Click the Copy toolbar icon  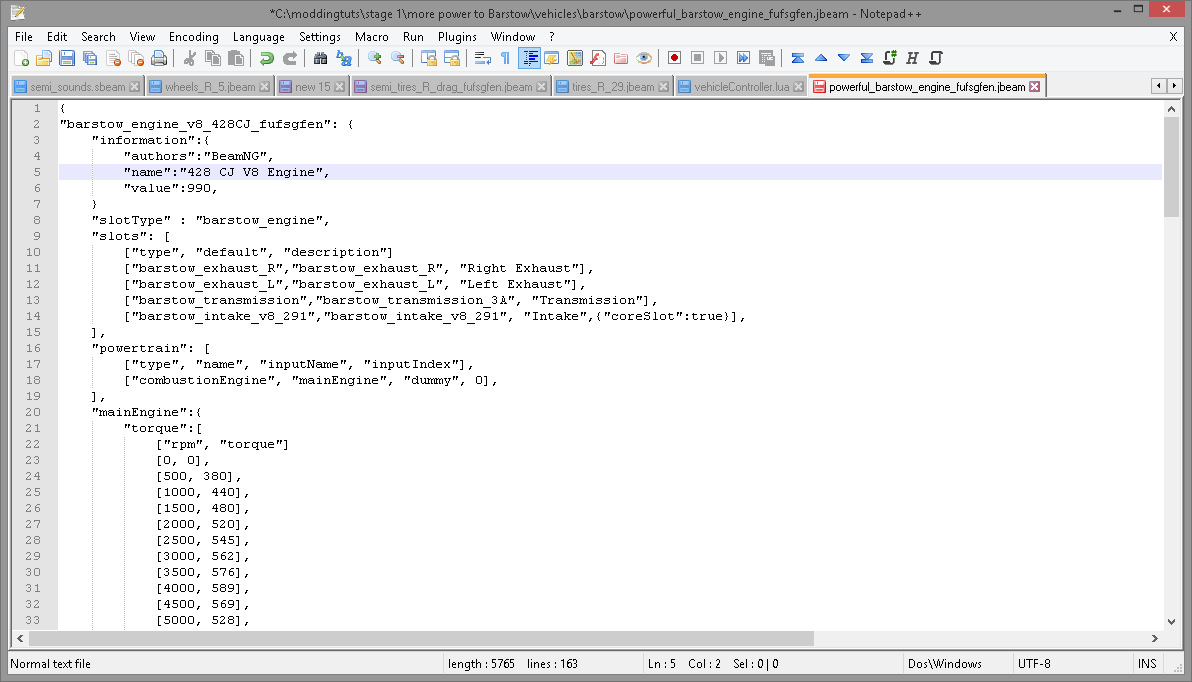(x=213, y=59)
